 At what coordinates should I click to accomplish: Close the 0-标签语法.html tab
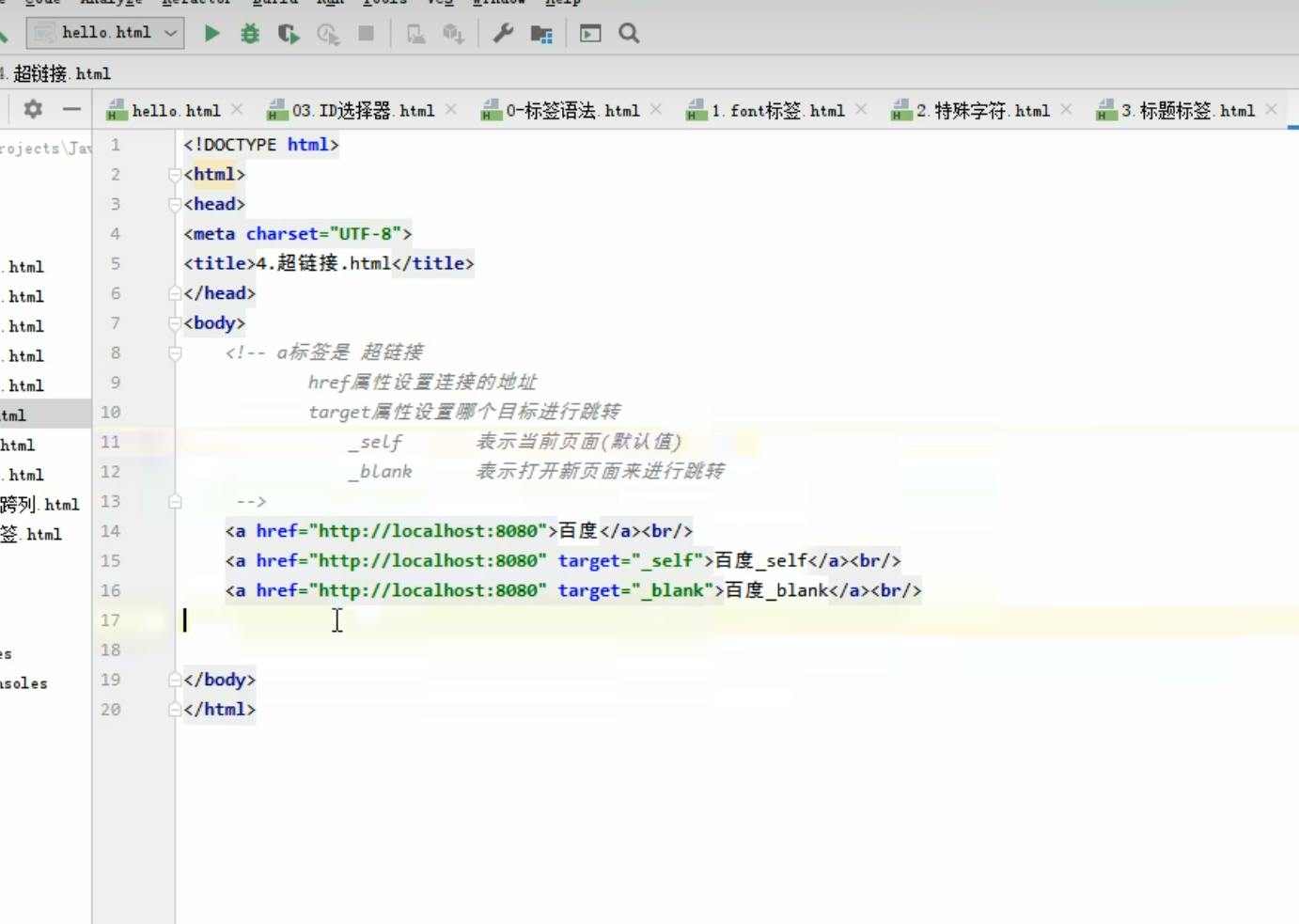coord(656,110)
